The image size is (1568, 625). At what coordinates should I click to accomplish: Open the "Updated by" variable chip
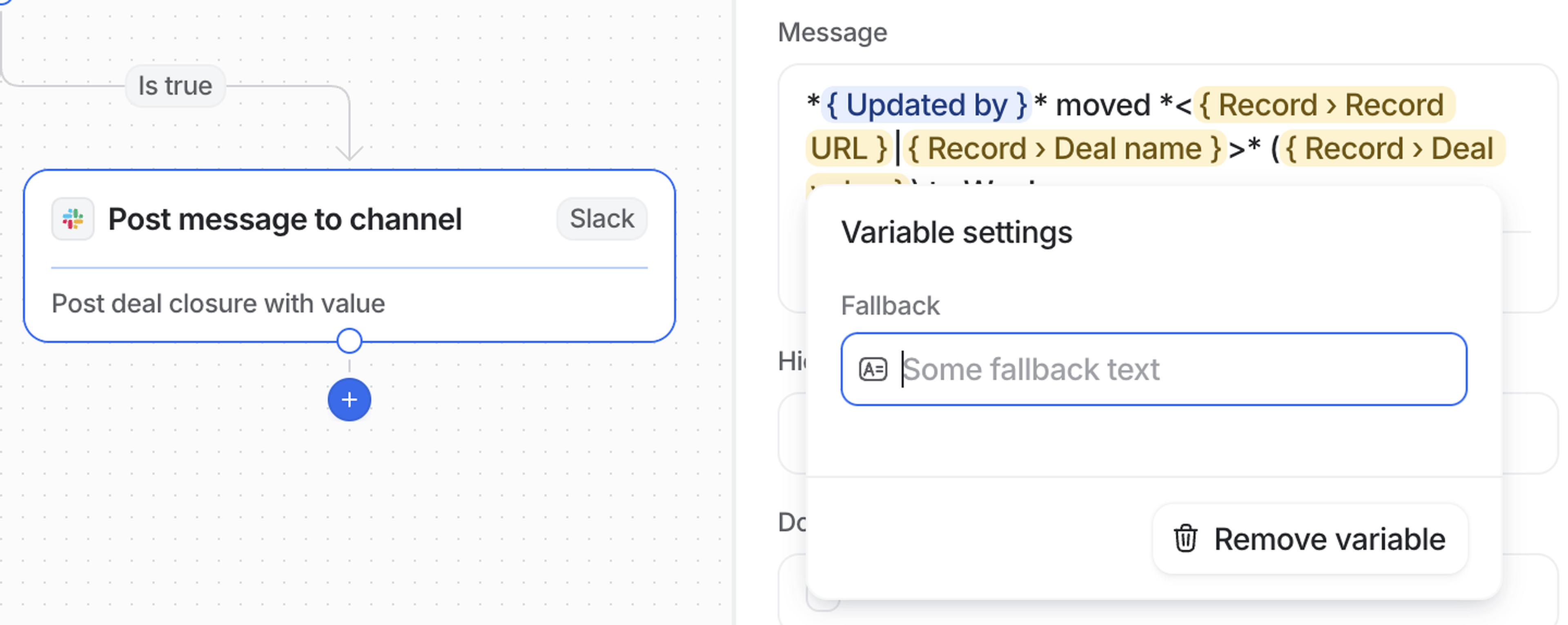tap(927, 105)
